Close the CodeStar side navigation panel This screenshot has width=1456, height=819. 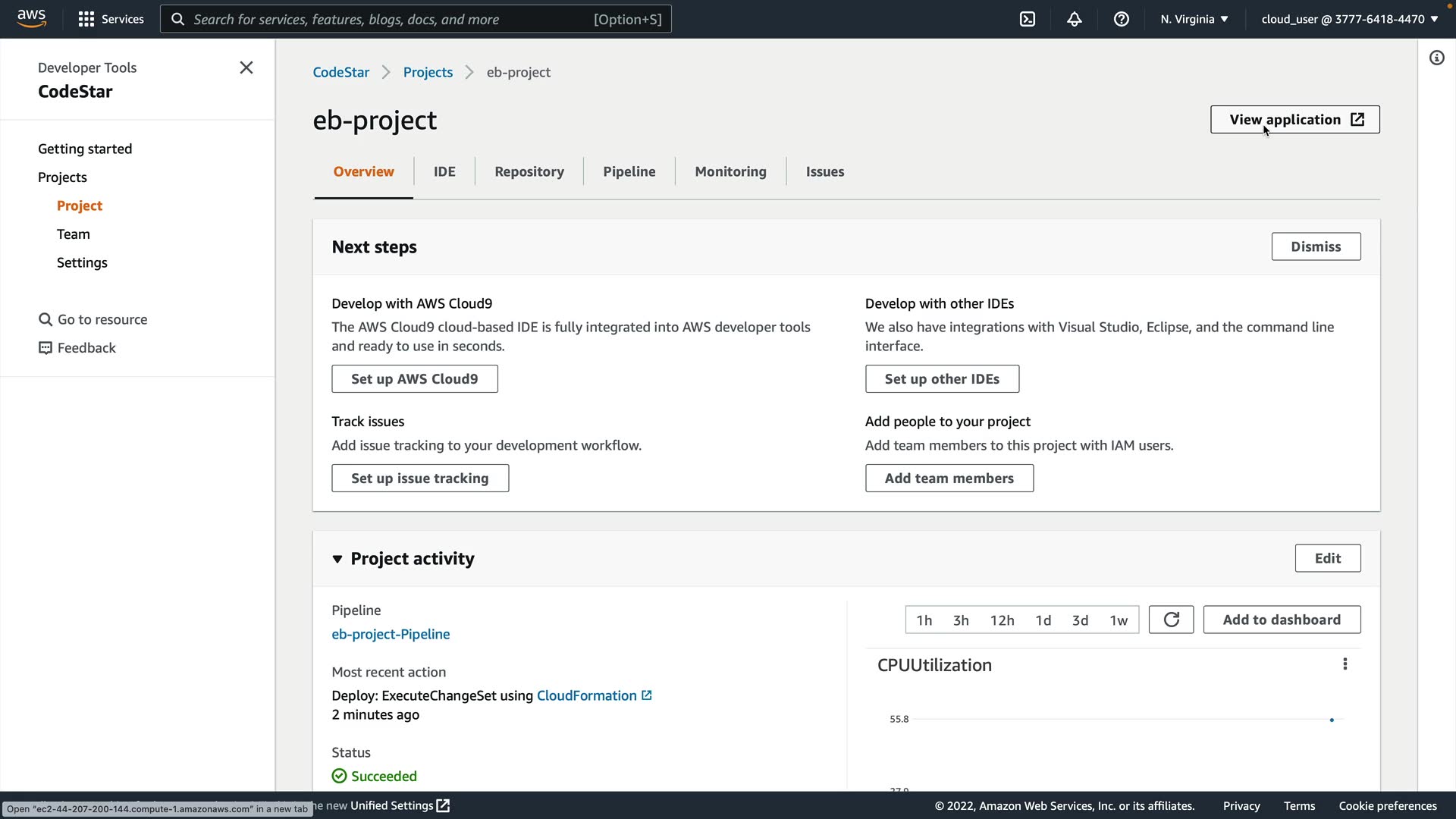246,67
